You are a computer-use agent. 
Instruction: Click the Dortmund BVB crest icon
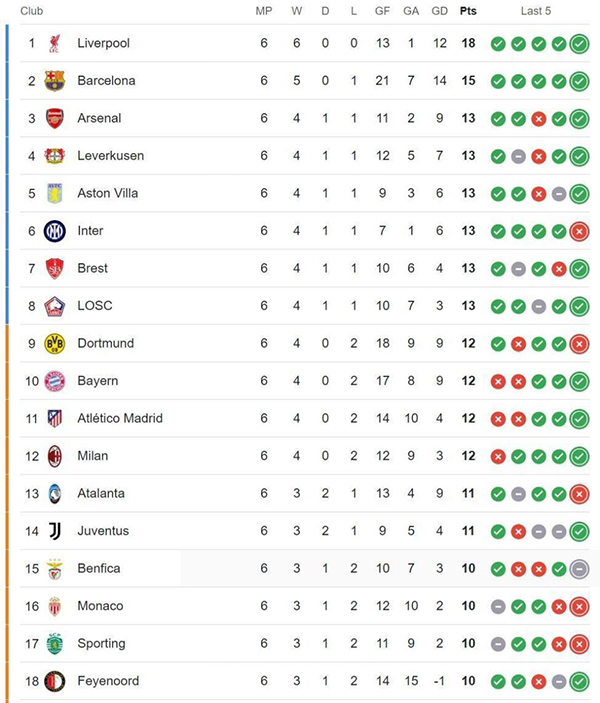[x=54, y=343]
